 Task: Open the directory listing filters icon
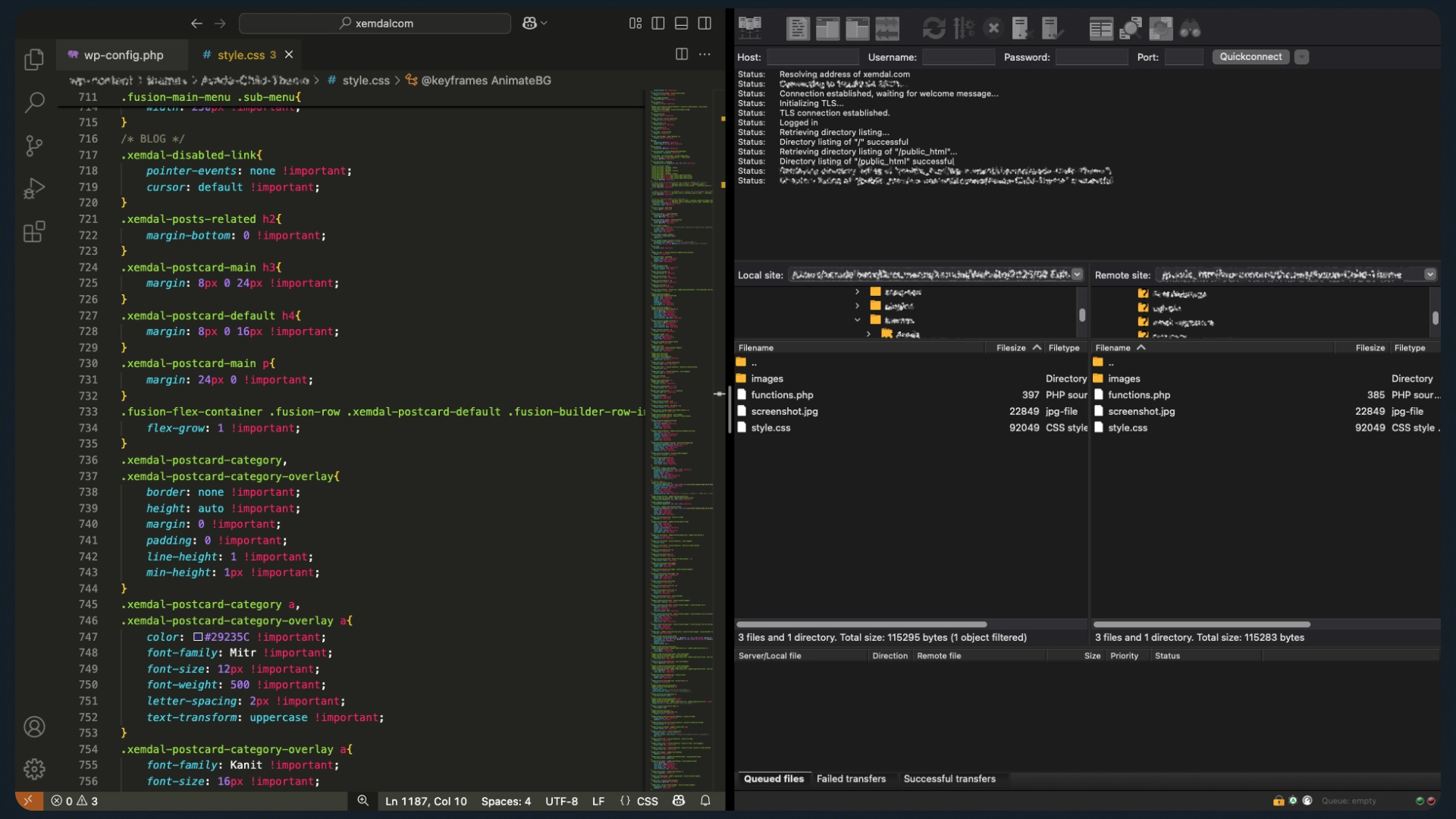[x=1100, y=29]
